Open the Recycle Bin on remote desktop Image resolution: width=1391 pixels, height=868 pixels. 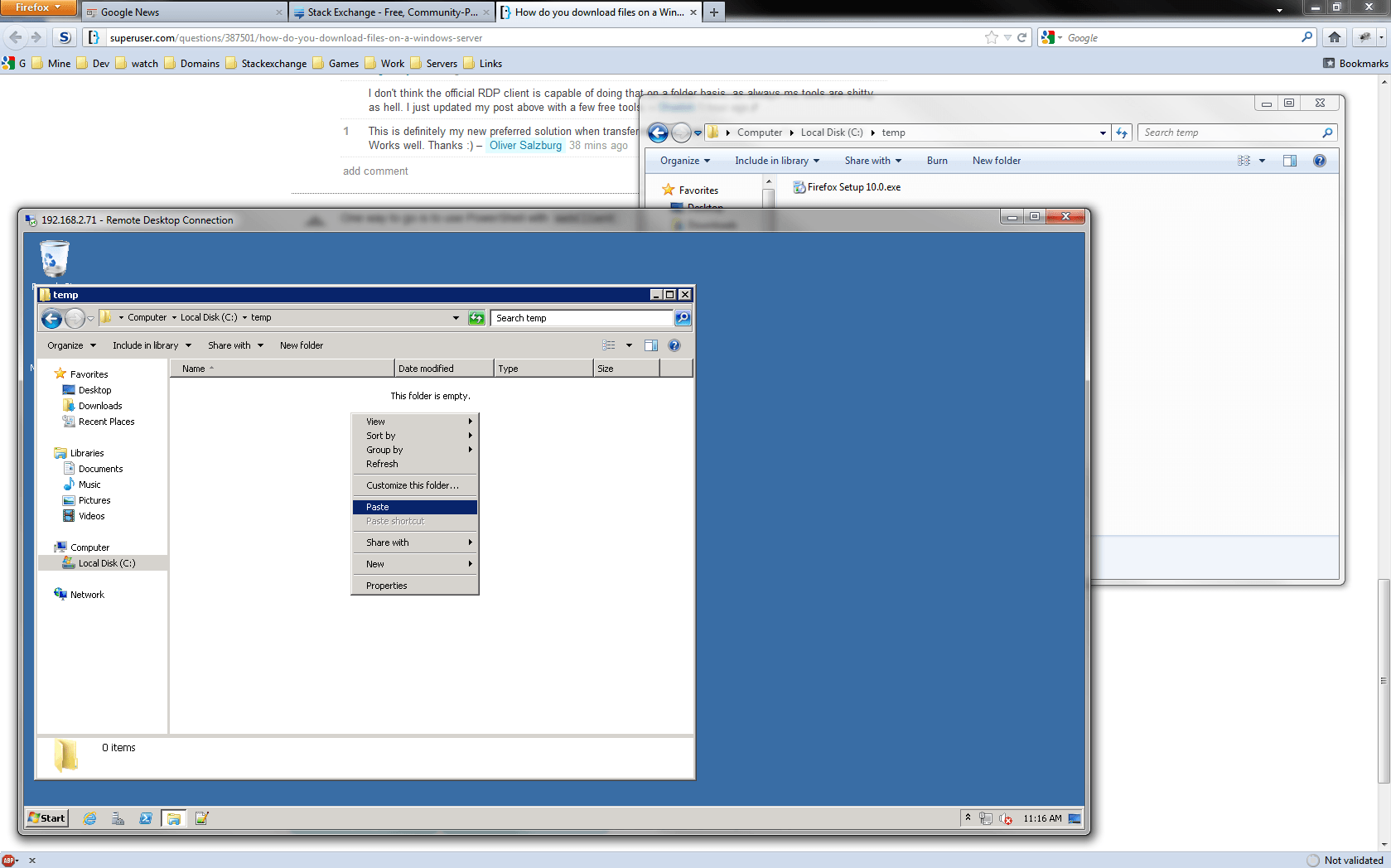click(x=55, y=258)
